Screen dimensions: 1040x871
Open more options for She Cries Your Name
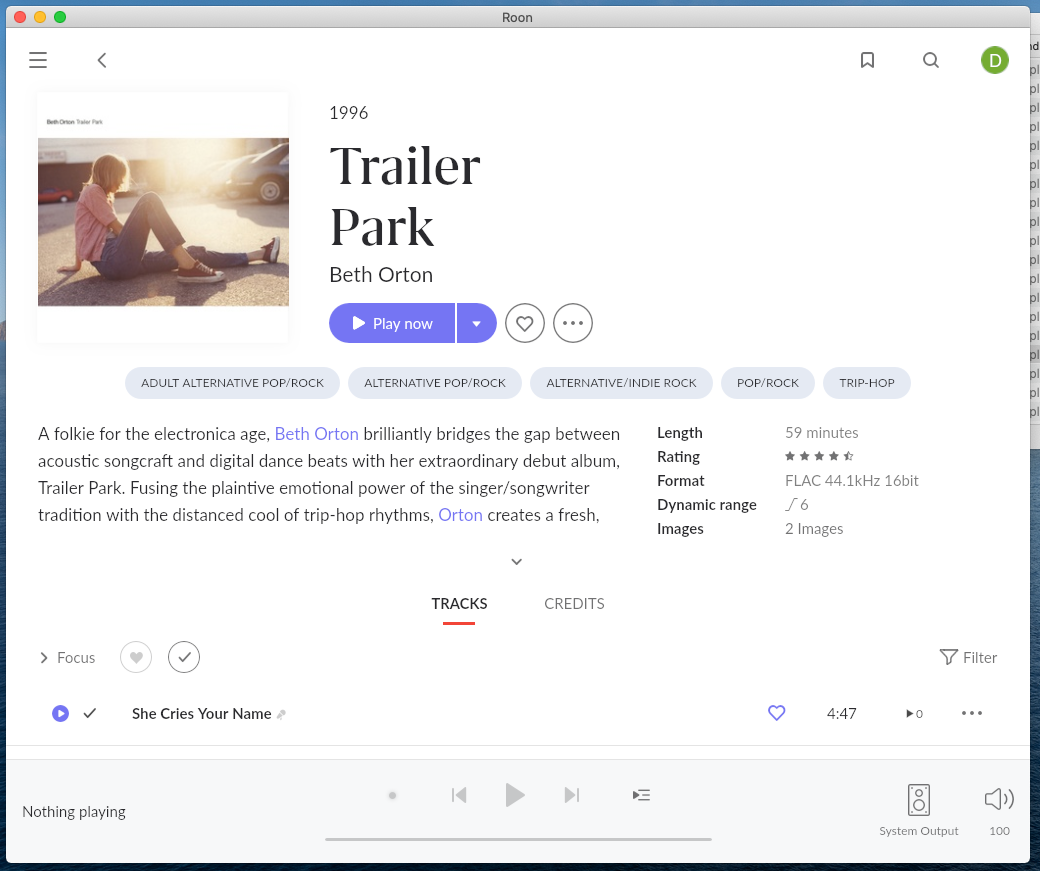[972, 713]
